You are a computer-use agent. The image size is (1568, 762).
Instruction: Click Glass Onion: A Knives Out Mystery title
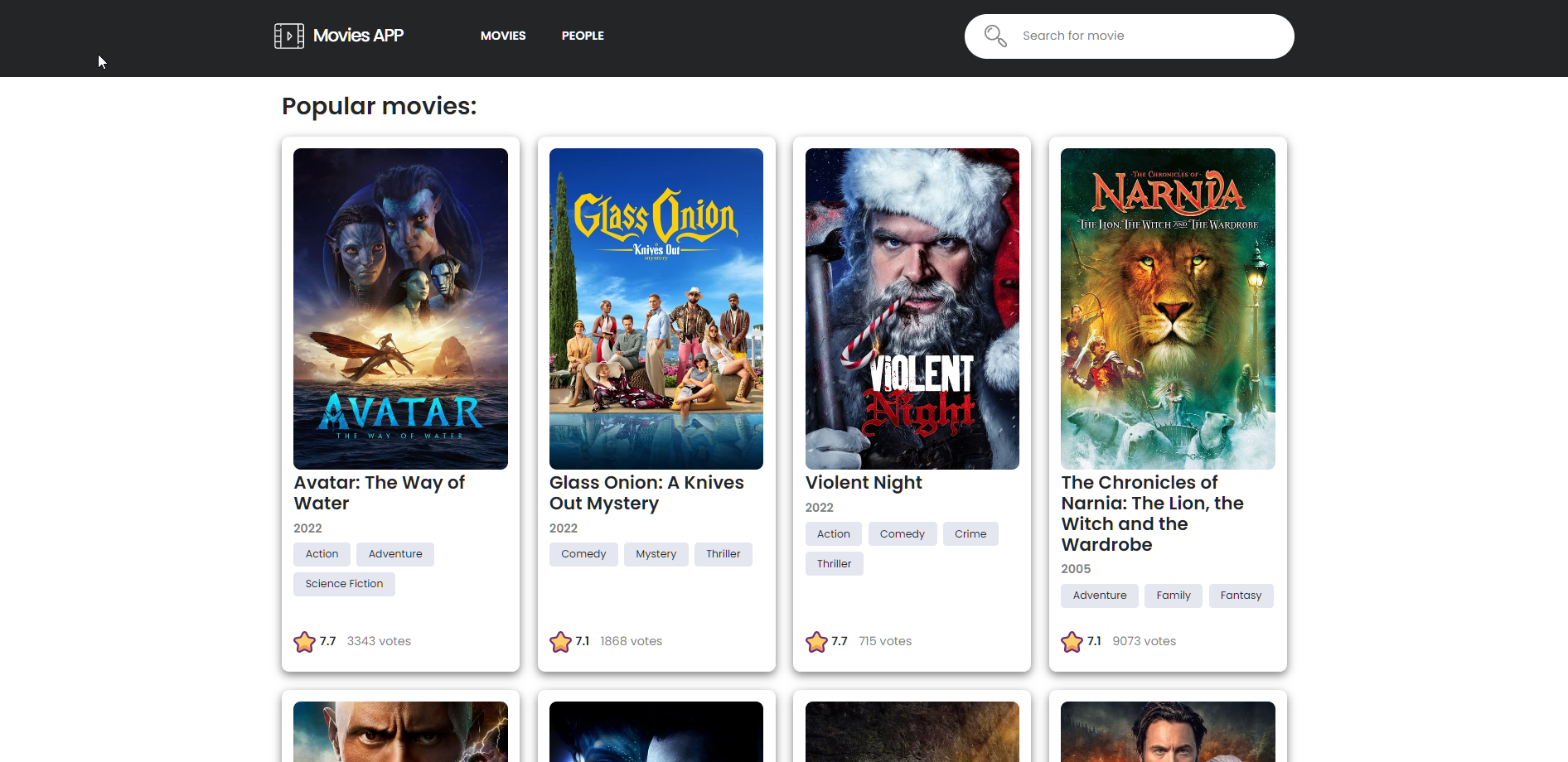click(x=646, y=493)
